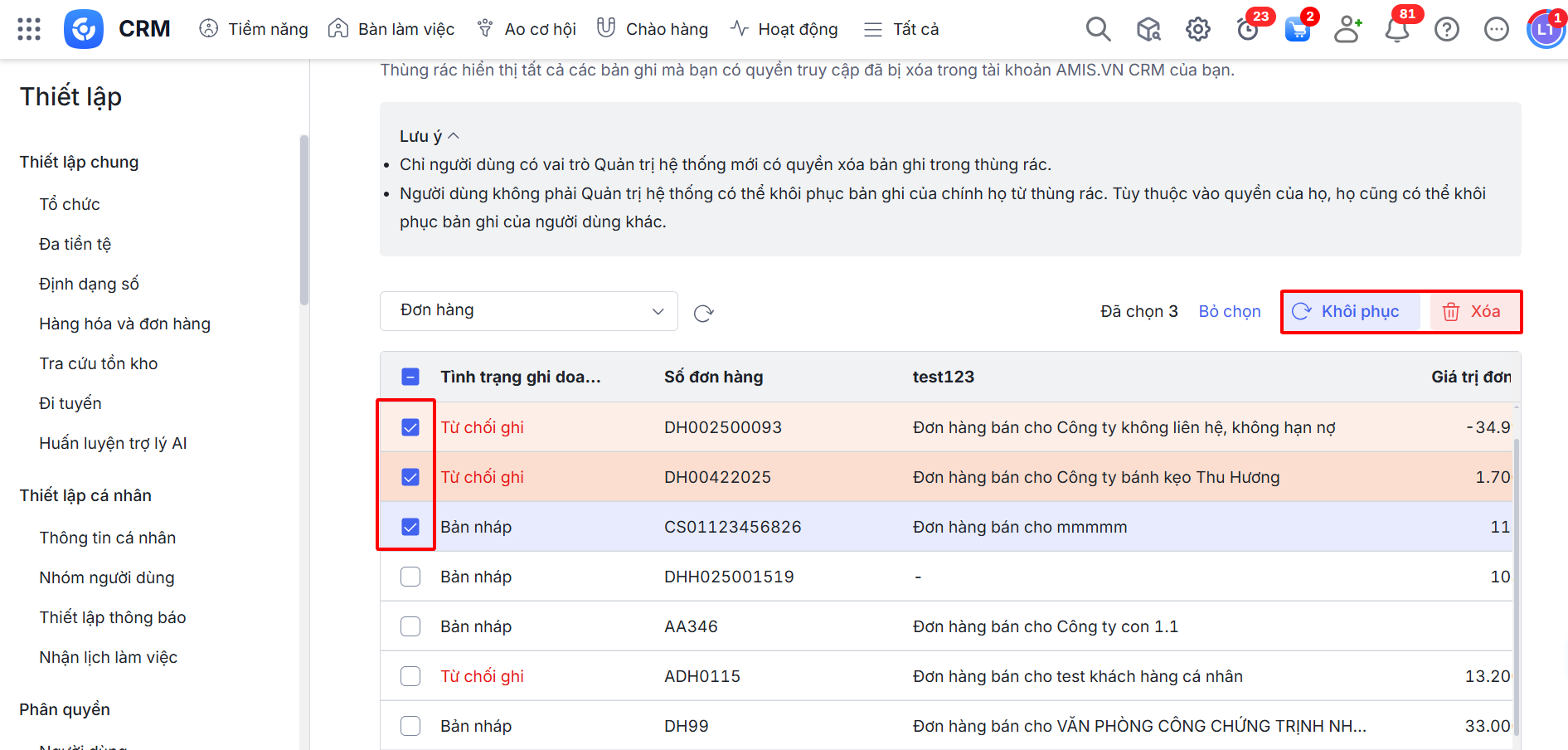Tick the checkbox for order AA346

coord(410,626)
